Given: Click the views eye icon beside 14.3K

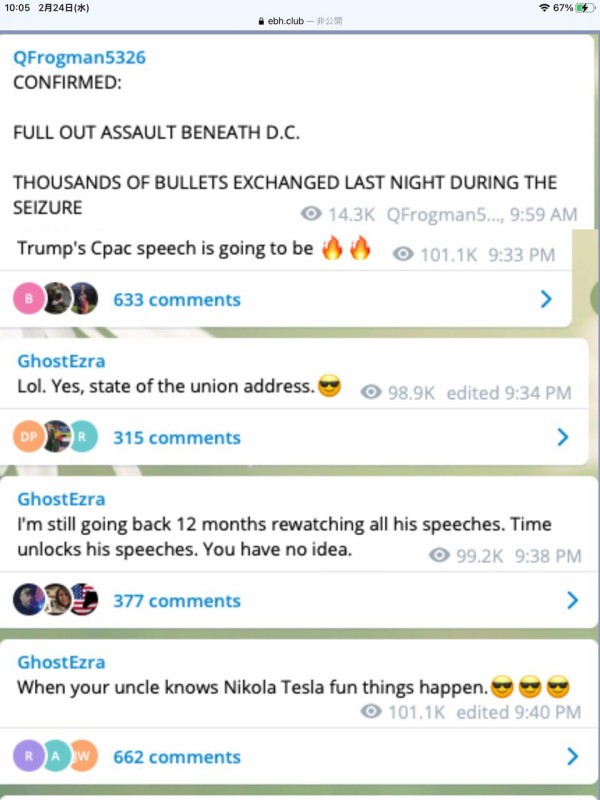Looking at the screenshot, I should click(x=311, y=214).
